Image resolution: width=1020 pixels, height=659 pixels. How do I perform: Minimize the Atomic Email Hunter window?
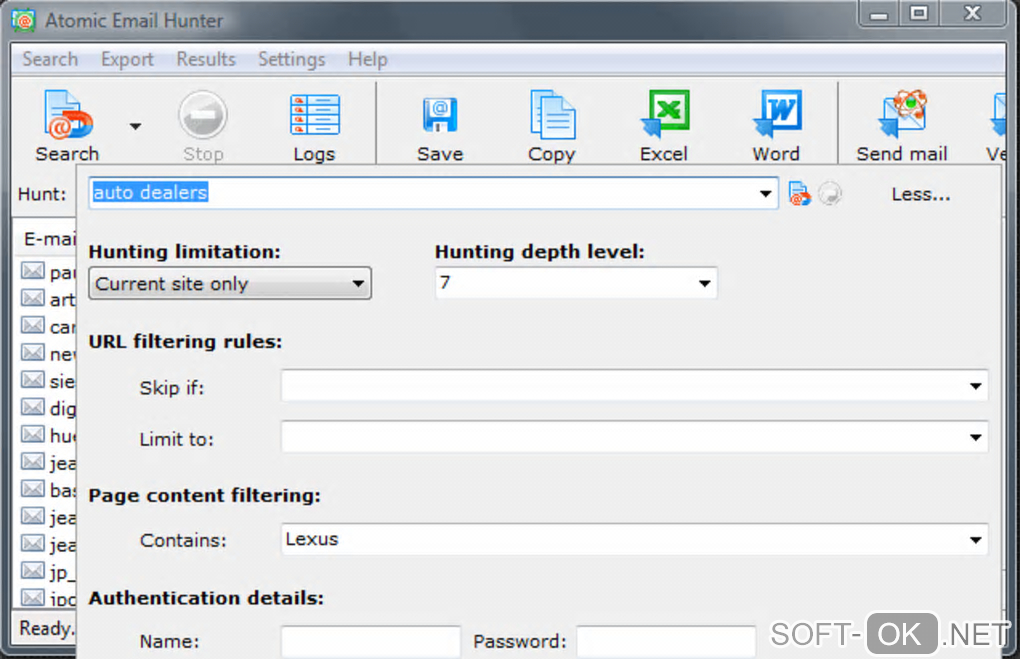(x=879, y=14)
